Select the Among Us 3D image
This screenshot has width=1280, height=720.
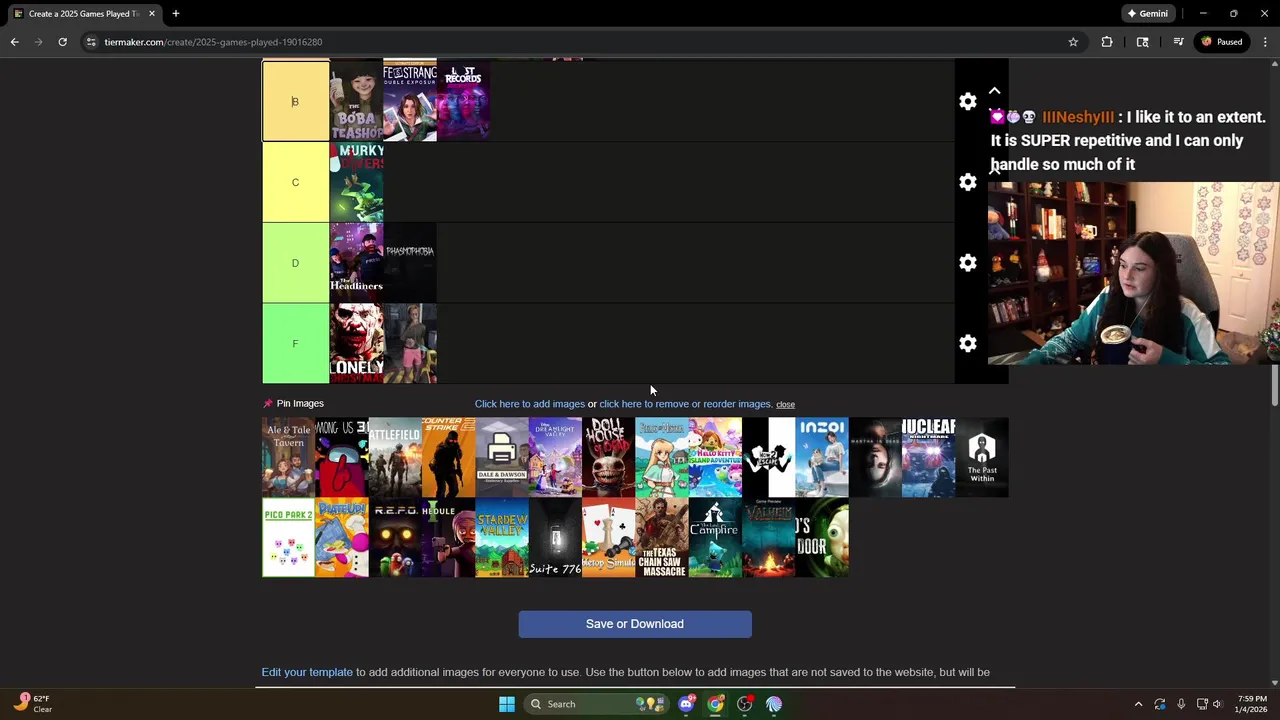click(x=342, y=457)
